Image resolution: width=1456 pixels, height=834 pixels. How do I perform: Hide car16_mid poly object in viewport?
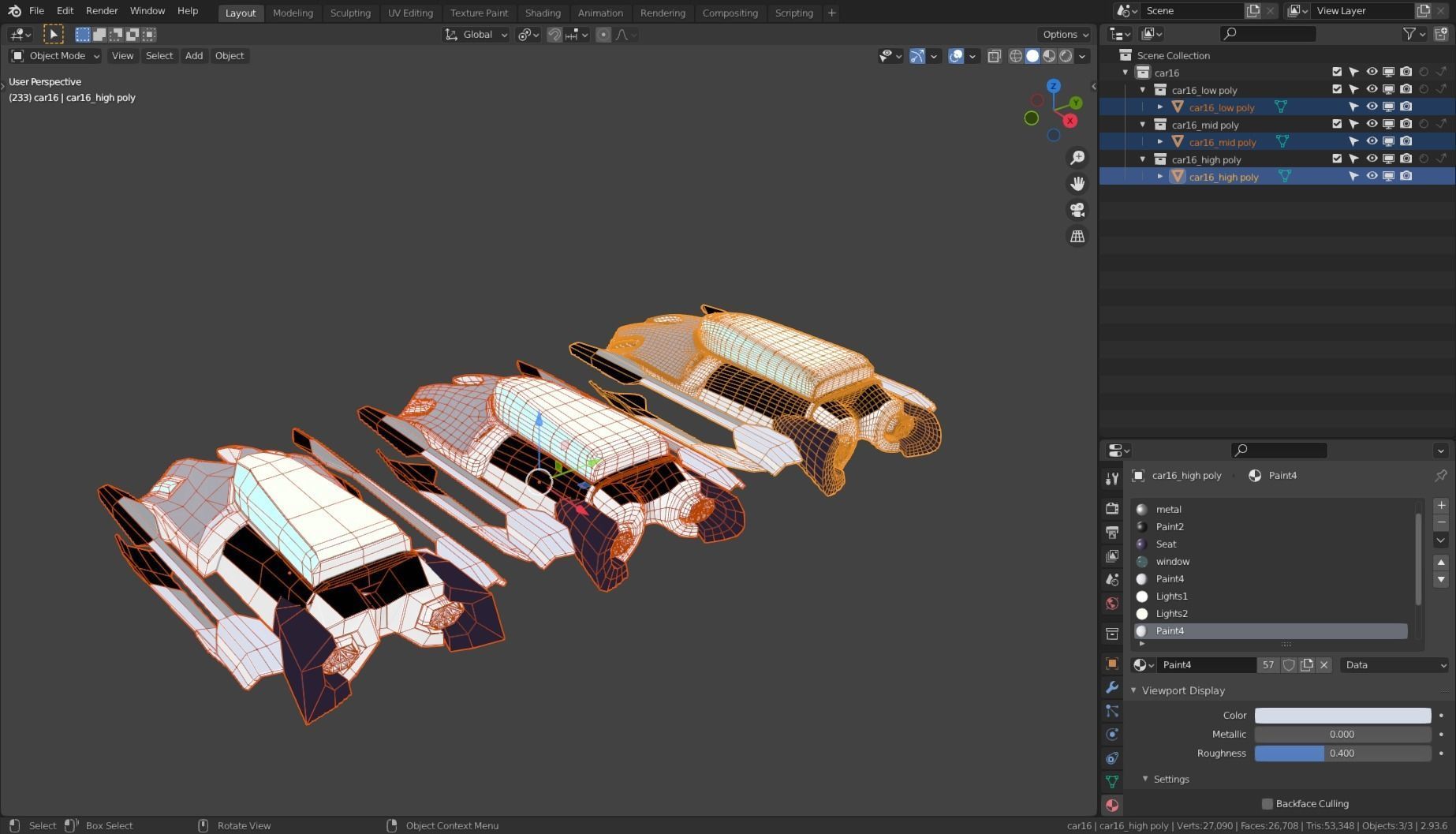(x=1372, y=141)
